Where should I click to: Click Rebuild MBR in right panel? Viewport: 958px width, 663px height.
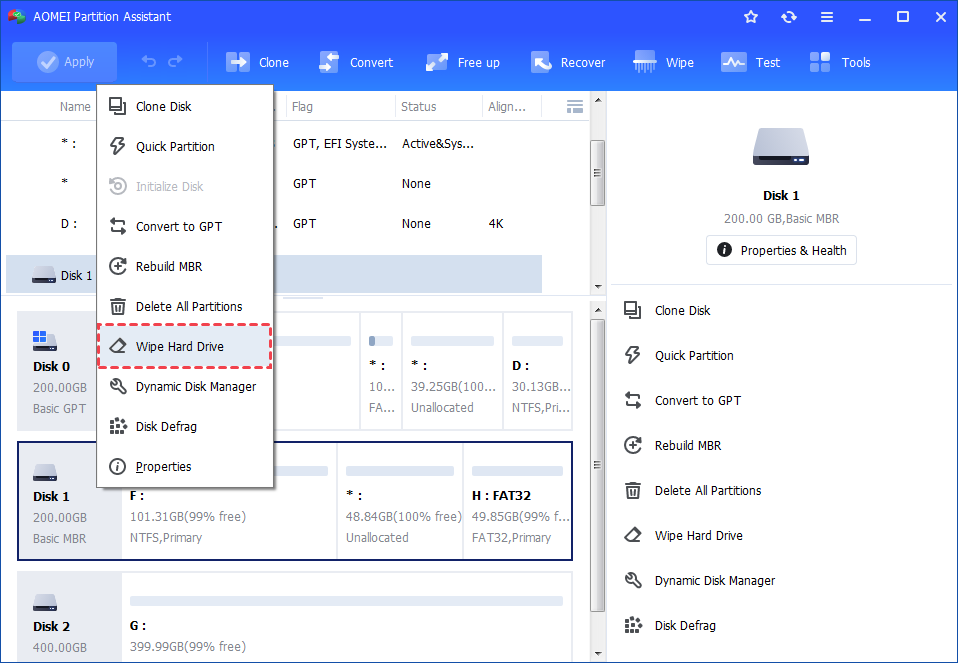(672, 445)
